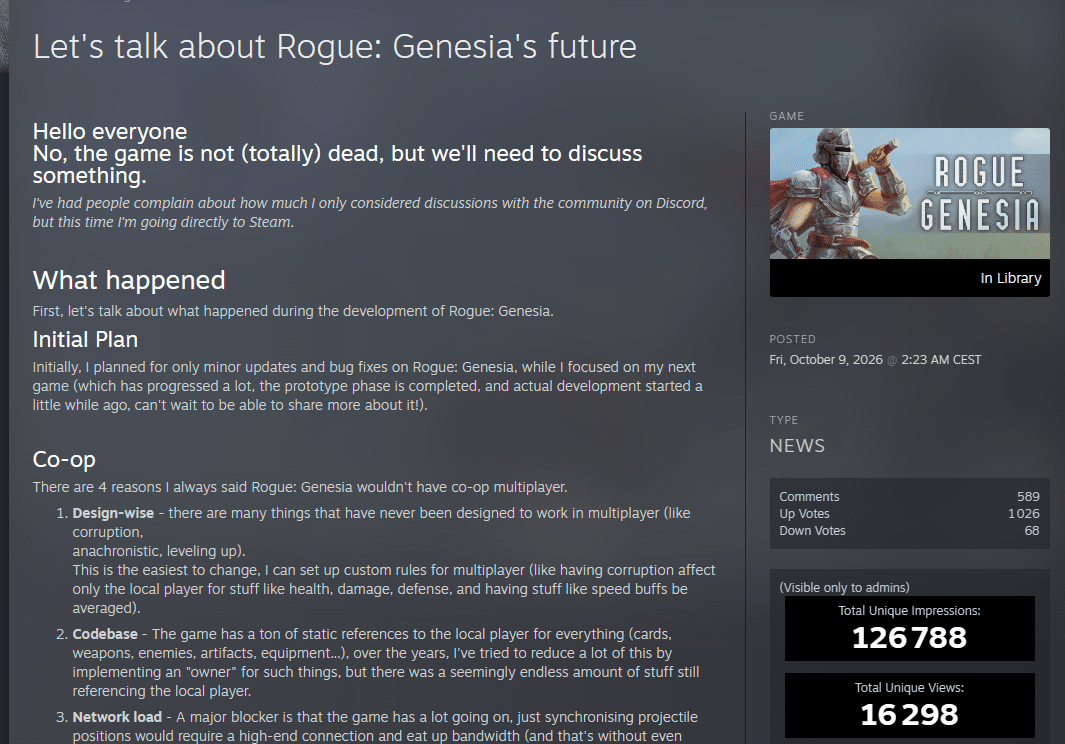This screenshot has width=1065, height=744.
Task: Click the posted date "Fri, October 9, 2026"
Action: point(826,359)
